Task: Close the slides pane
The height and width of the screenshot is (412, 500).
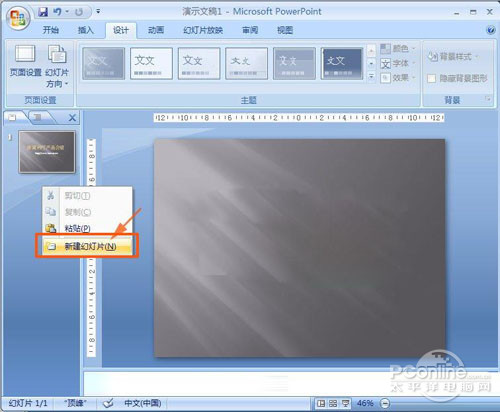Action: 72,118
